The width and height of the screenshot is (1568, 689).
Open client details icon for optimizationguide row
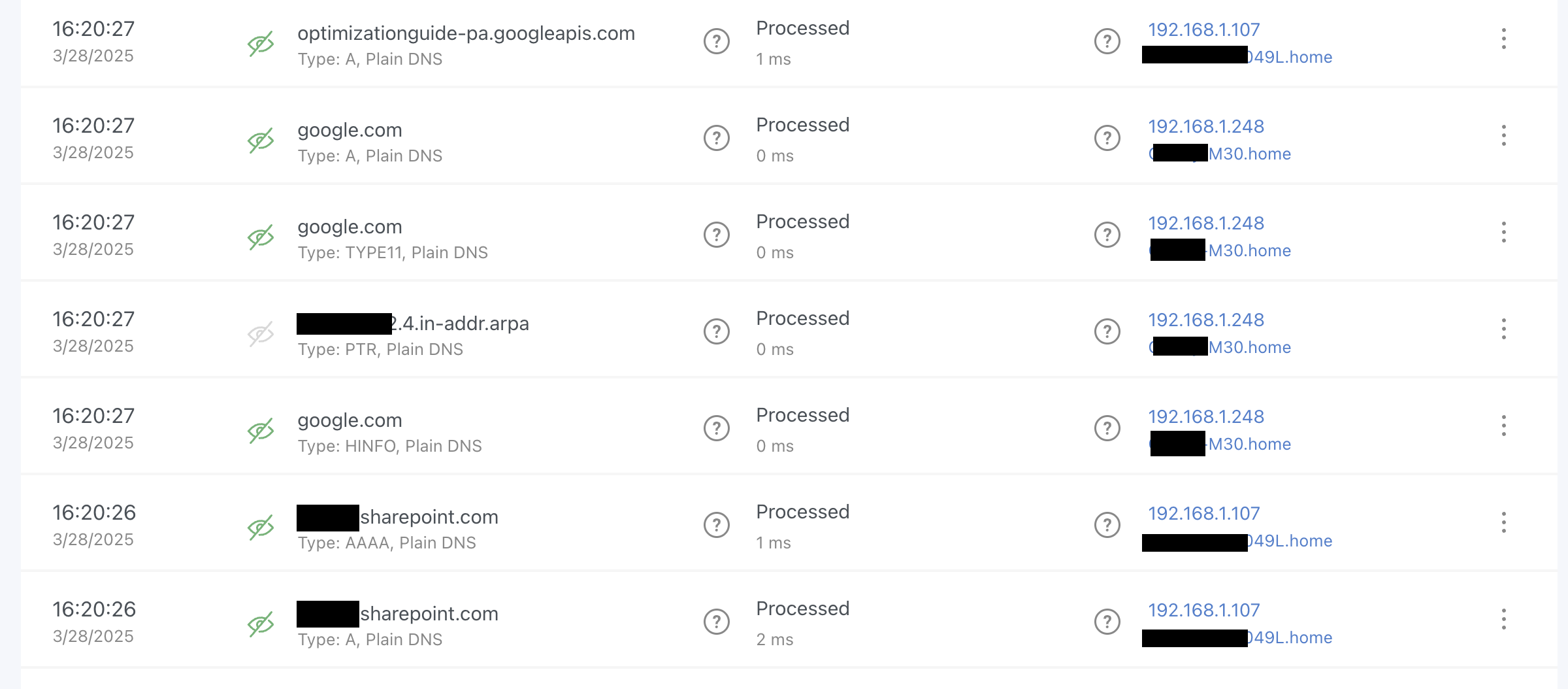(x=1107, y=42)
